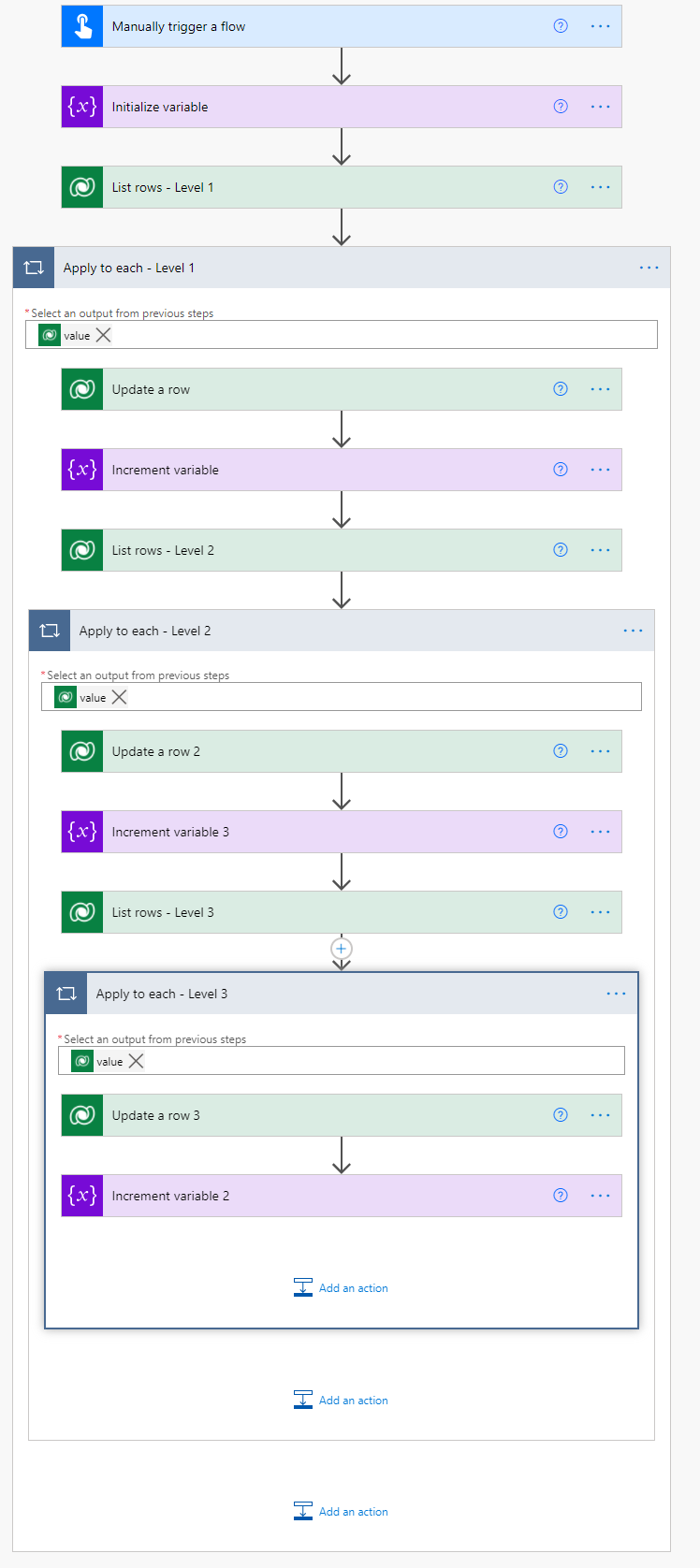Open help for Update a row 2
The image size is (700, 1568).
click(x=561, y=751)
